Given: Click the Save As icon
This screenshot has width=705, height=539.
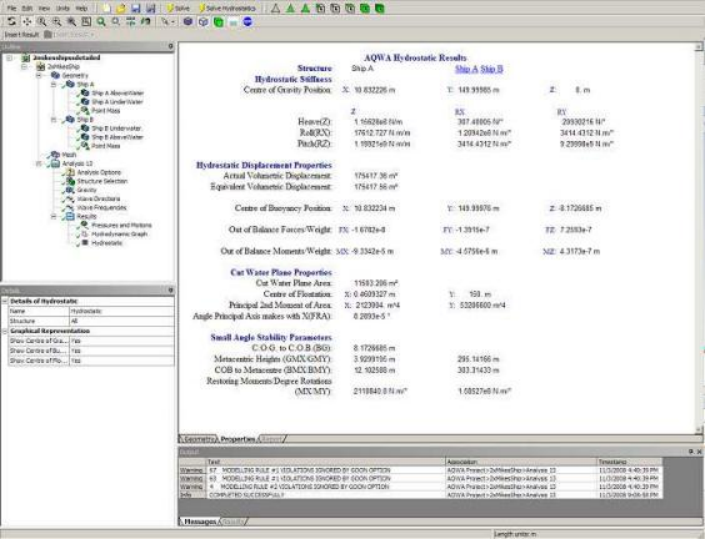Looking at the screenshot, I should (151, 8).
